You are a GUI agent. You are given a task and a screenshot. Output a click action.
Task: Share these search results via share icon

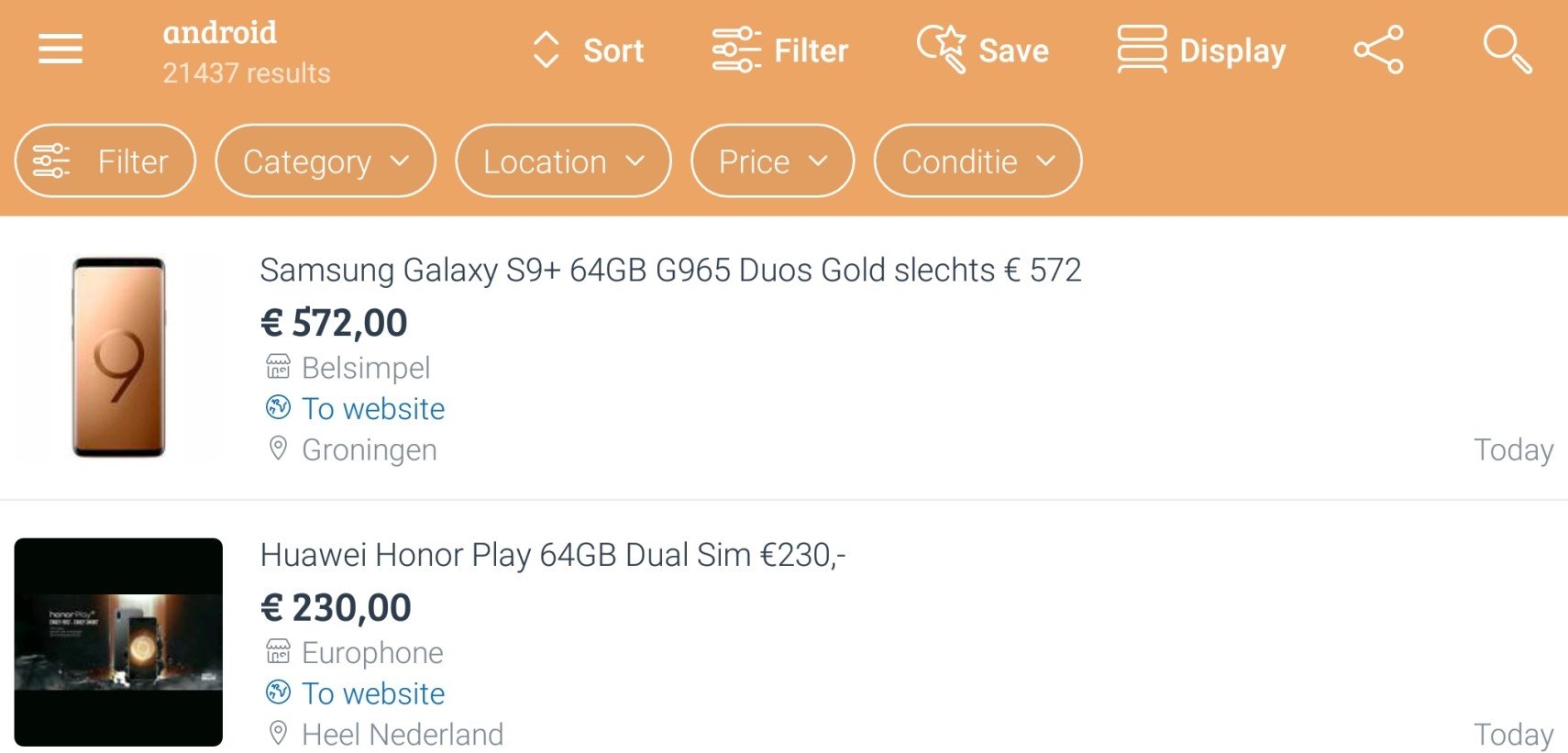[x=1379, y=50]
